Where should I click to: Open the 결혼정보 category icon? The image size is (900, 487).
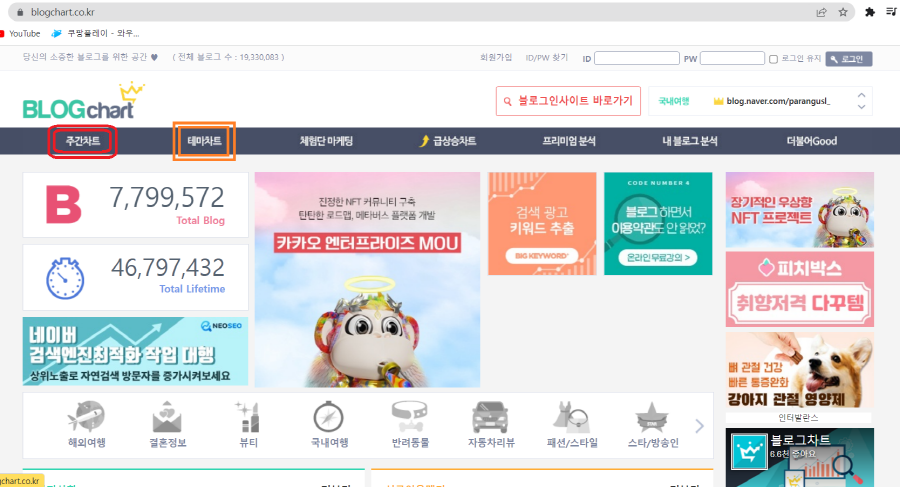coord(167,417)
